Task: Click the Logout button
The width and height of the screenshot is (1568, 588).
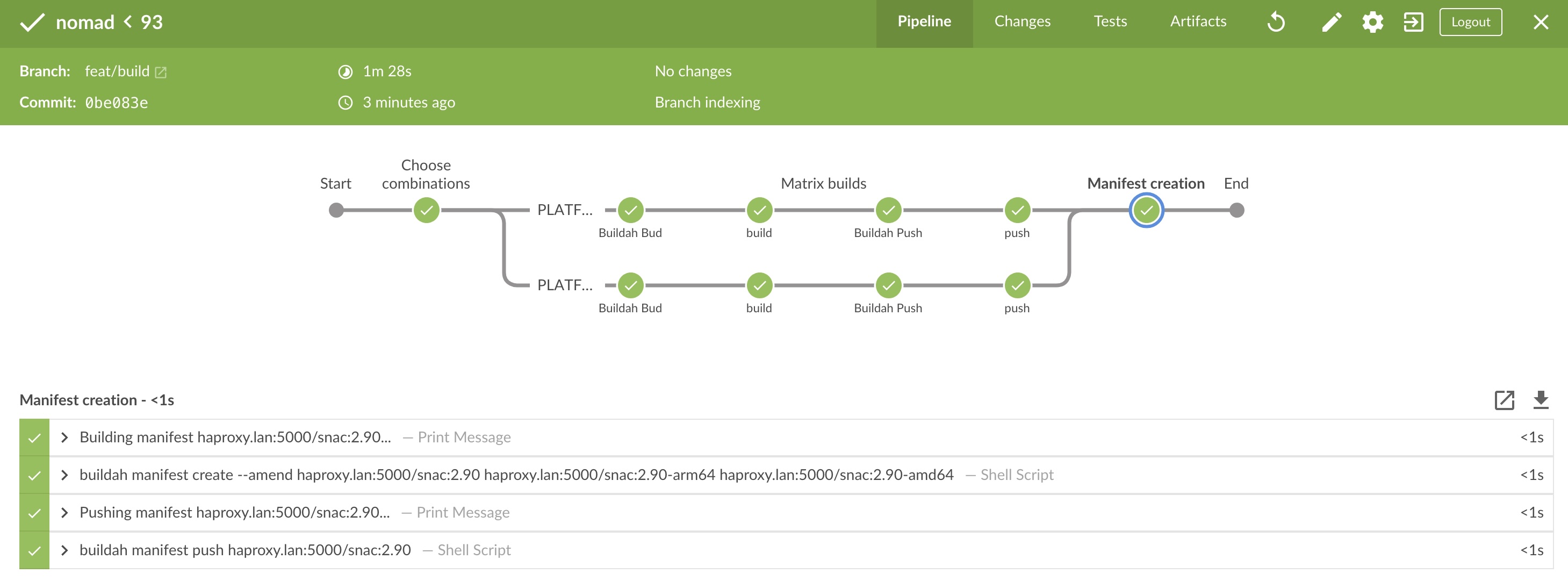Action: click(x=1470, y=22)
